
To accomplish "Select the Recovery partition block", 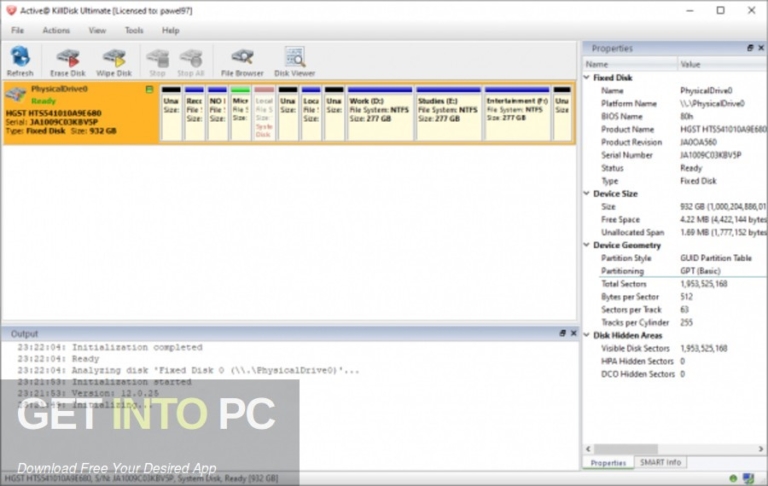I will coord(194,114).
